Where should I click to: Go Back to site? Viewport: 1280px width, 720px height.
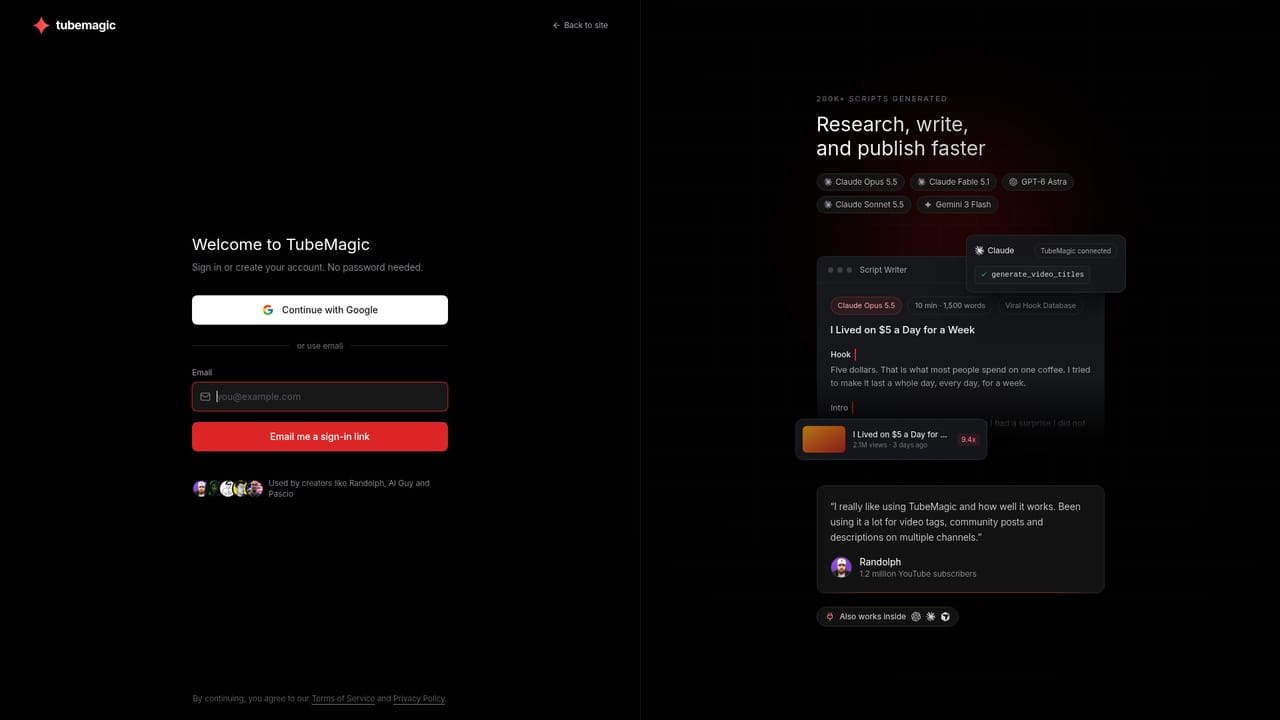[x=580, y=25]
